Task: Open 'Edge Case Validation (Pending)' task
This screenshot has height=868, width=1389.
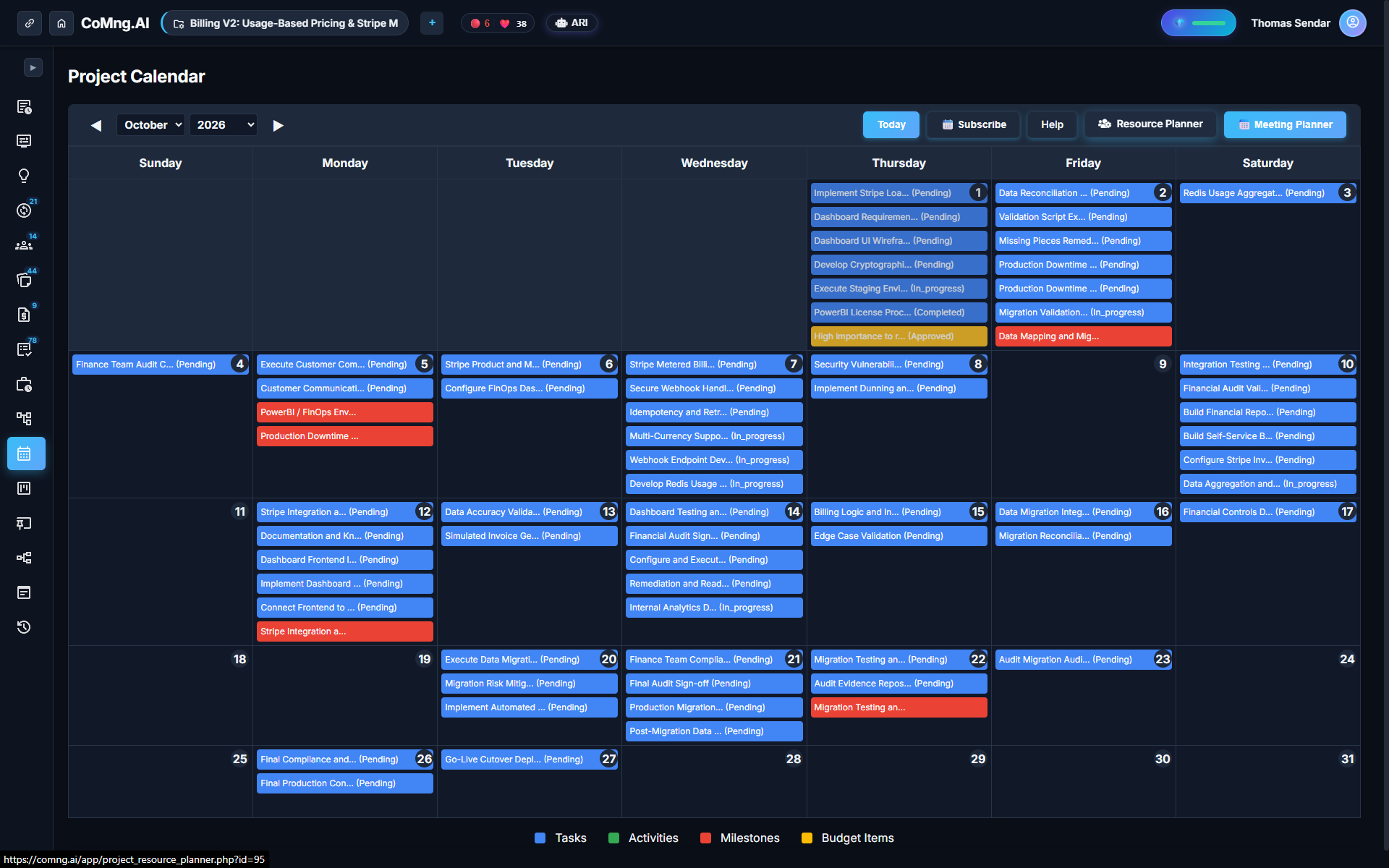Action: (899, 536)
